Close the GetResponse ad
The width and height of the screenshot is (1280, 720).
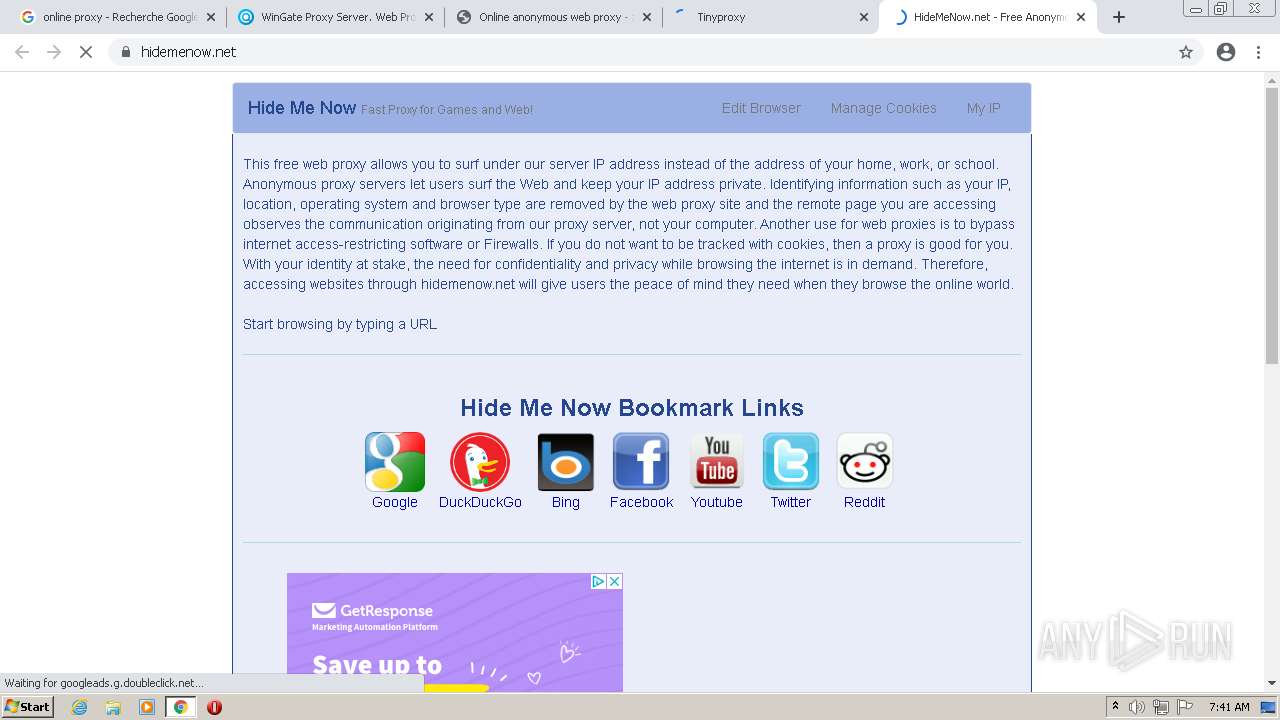615,581
